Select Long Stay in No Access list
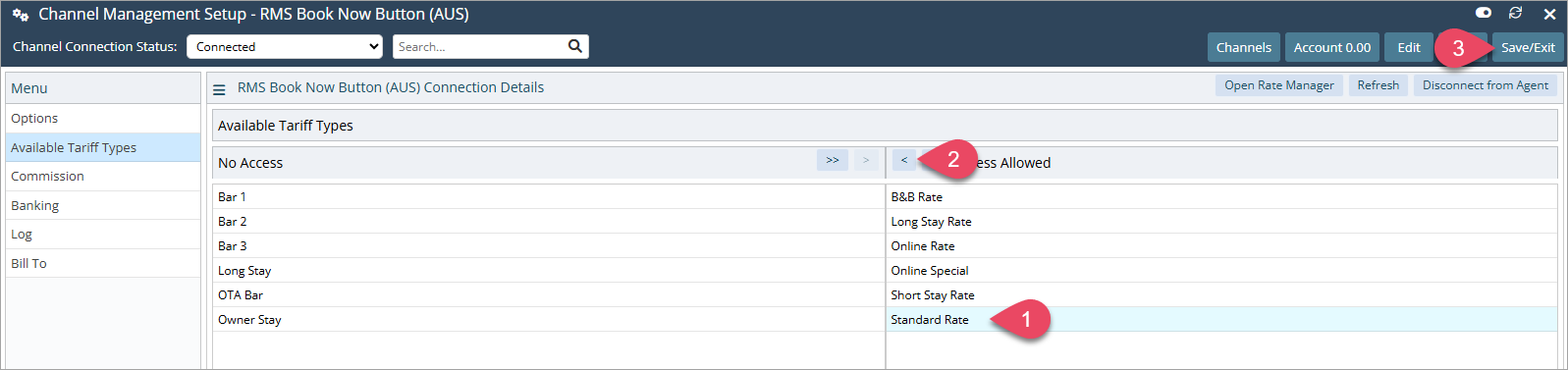 point(549,270)
